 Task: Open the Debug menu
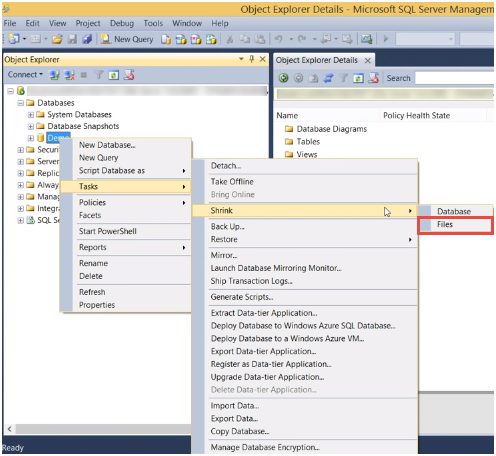click(122, 23)
